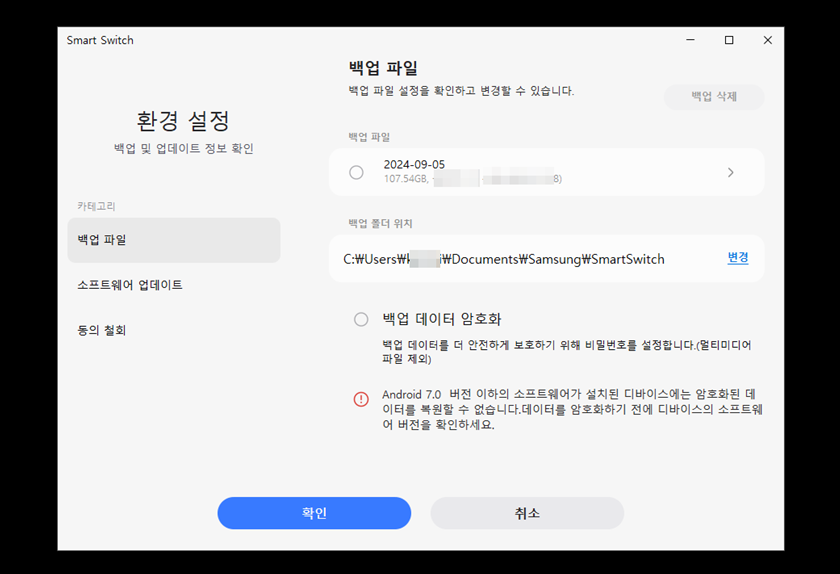
Task: Click the Smart Switch window title
Action: point(100,40)
